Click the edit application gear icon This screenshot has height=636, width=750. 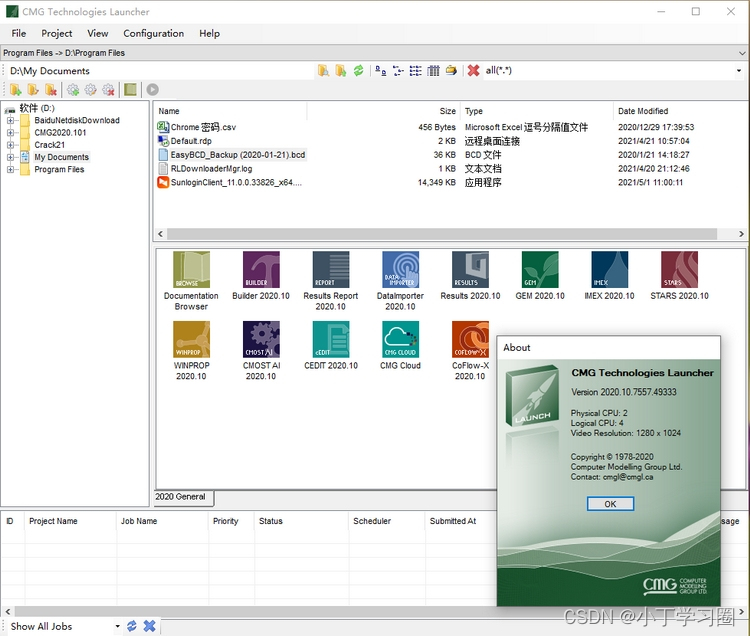pos(90,89)
